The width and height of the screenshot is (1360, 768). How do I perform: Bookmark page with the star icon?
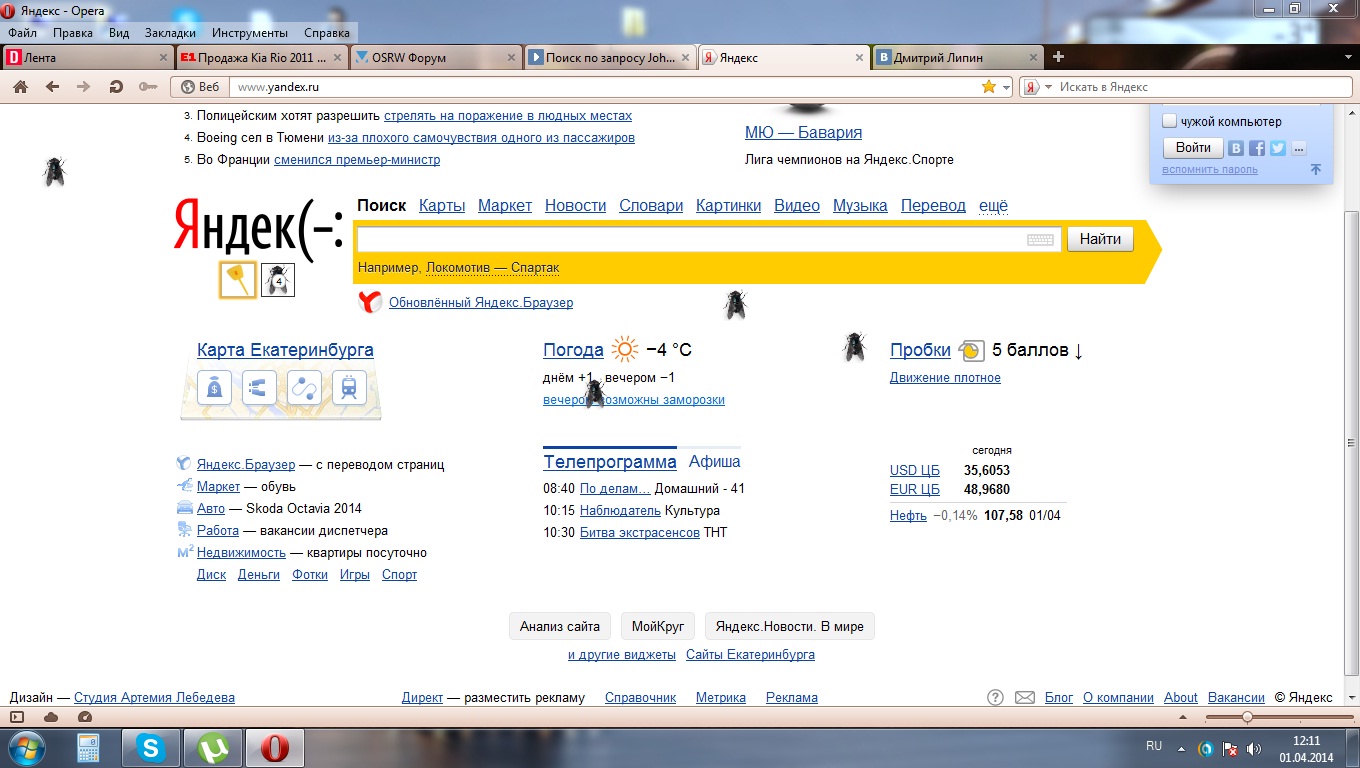[x=989, y=87]
